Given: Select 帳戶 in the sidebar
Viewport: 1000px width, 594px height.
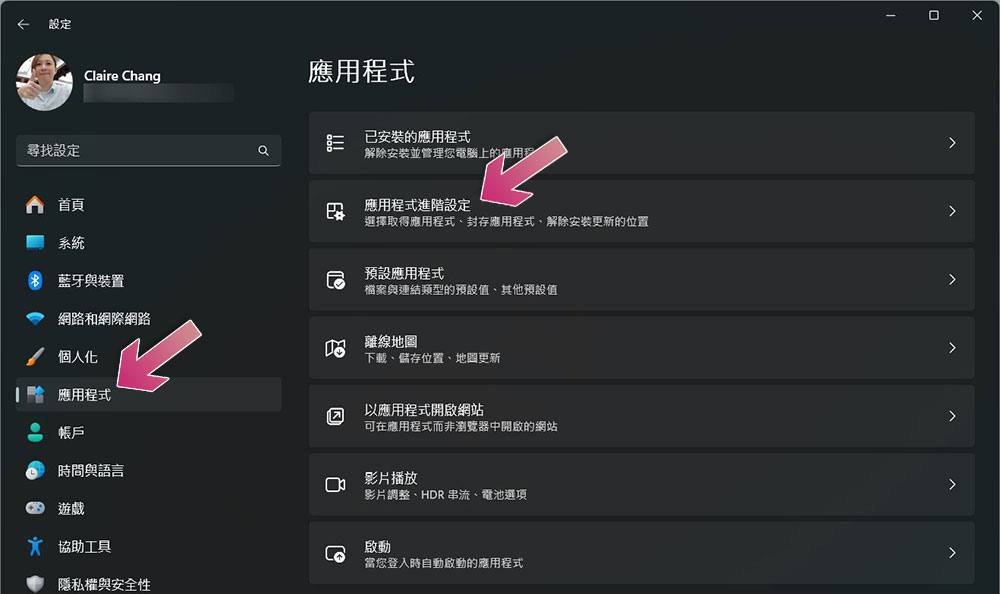Looking at the screenshot, I should [71, 433].
